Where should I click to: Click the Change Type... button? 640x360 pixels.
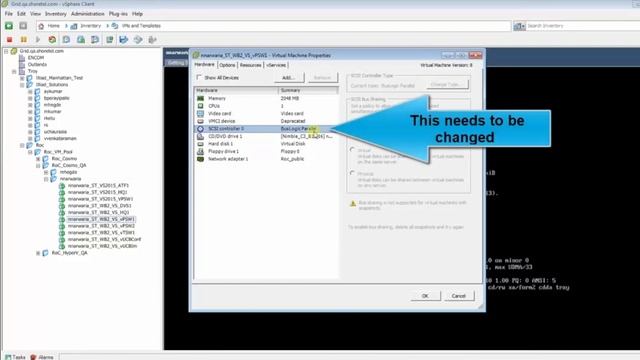[448, 84]
